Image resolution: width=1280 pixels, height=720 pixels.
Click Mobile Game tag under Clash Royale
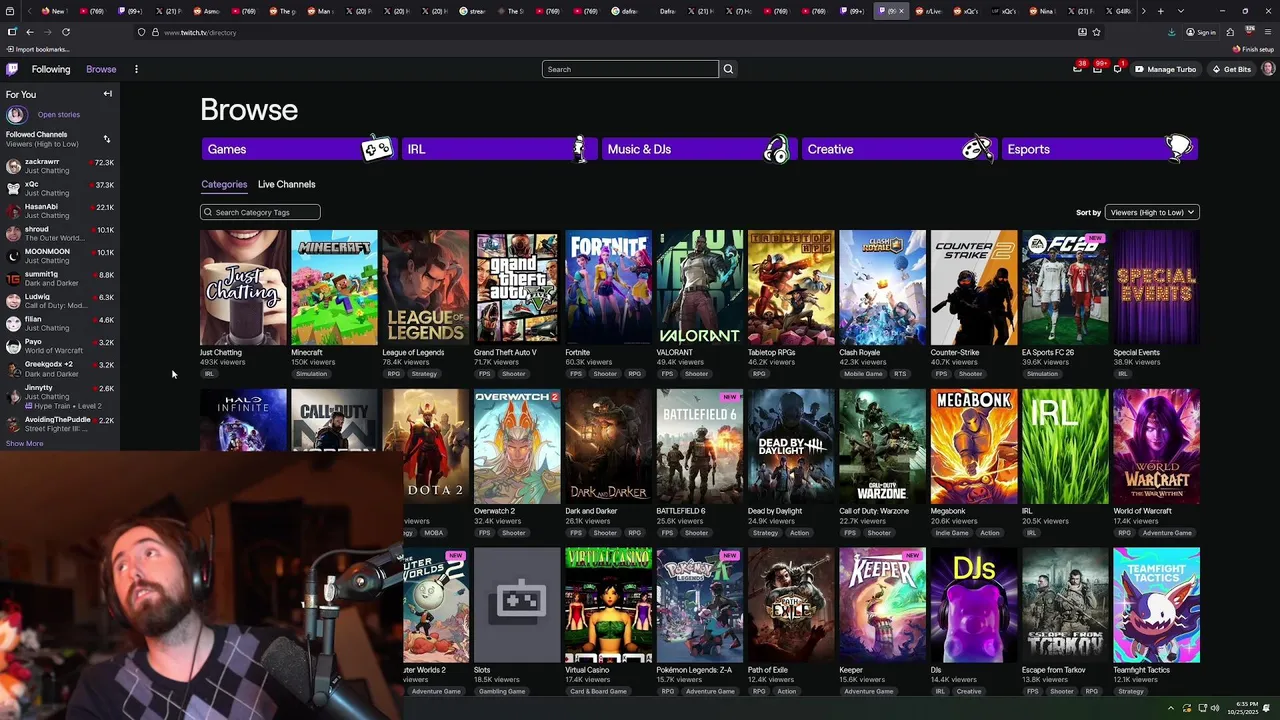[863, 374]
